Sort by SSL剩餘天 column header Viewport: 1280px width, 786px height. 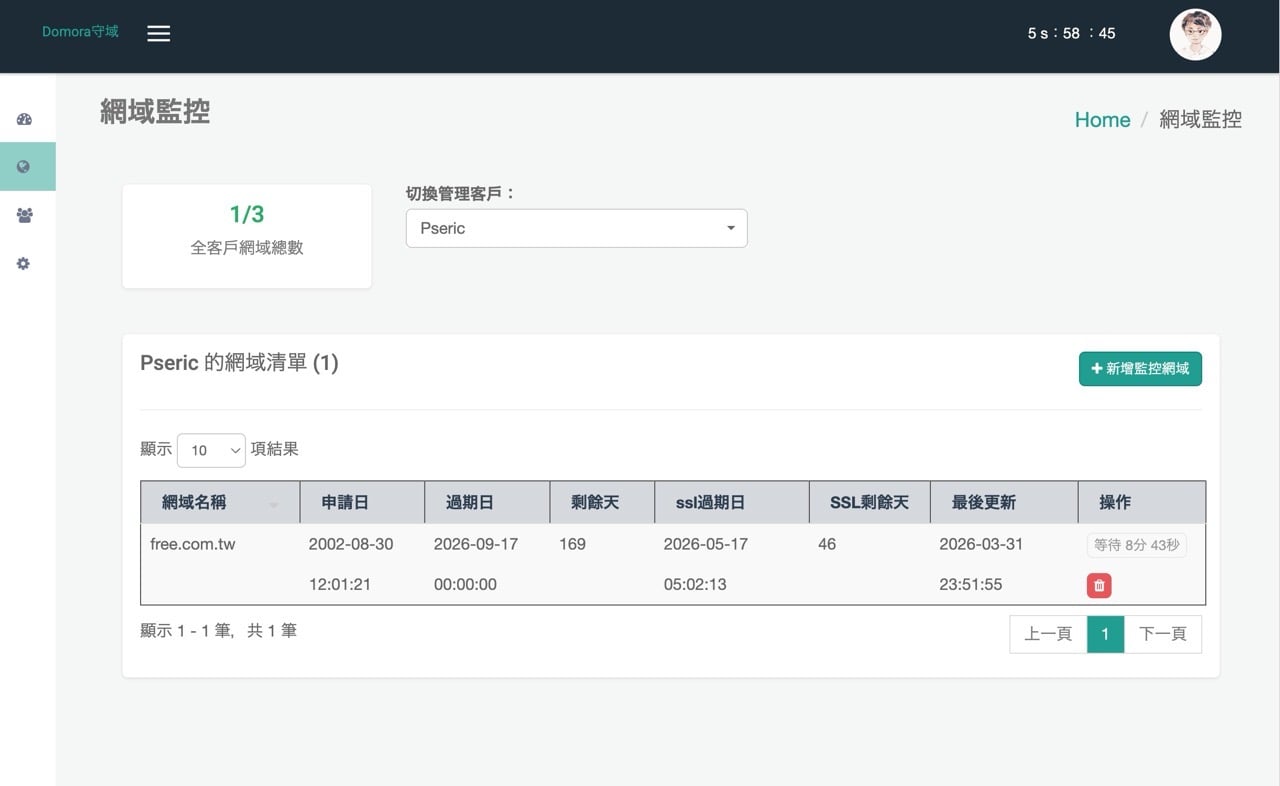coord(869,502)
